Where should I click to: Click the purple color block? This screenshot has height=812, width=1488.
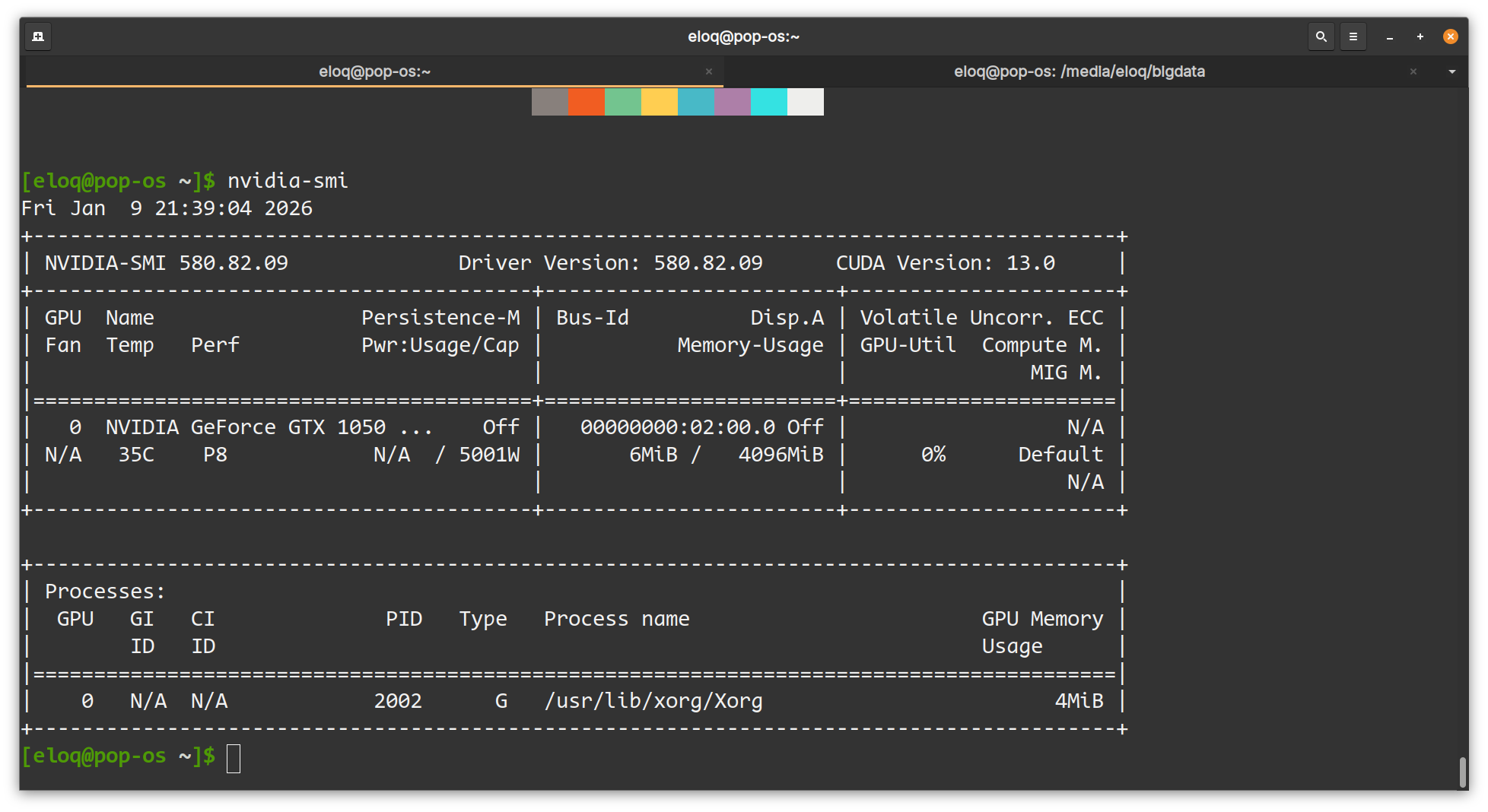[733, 102]
